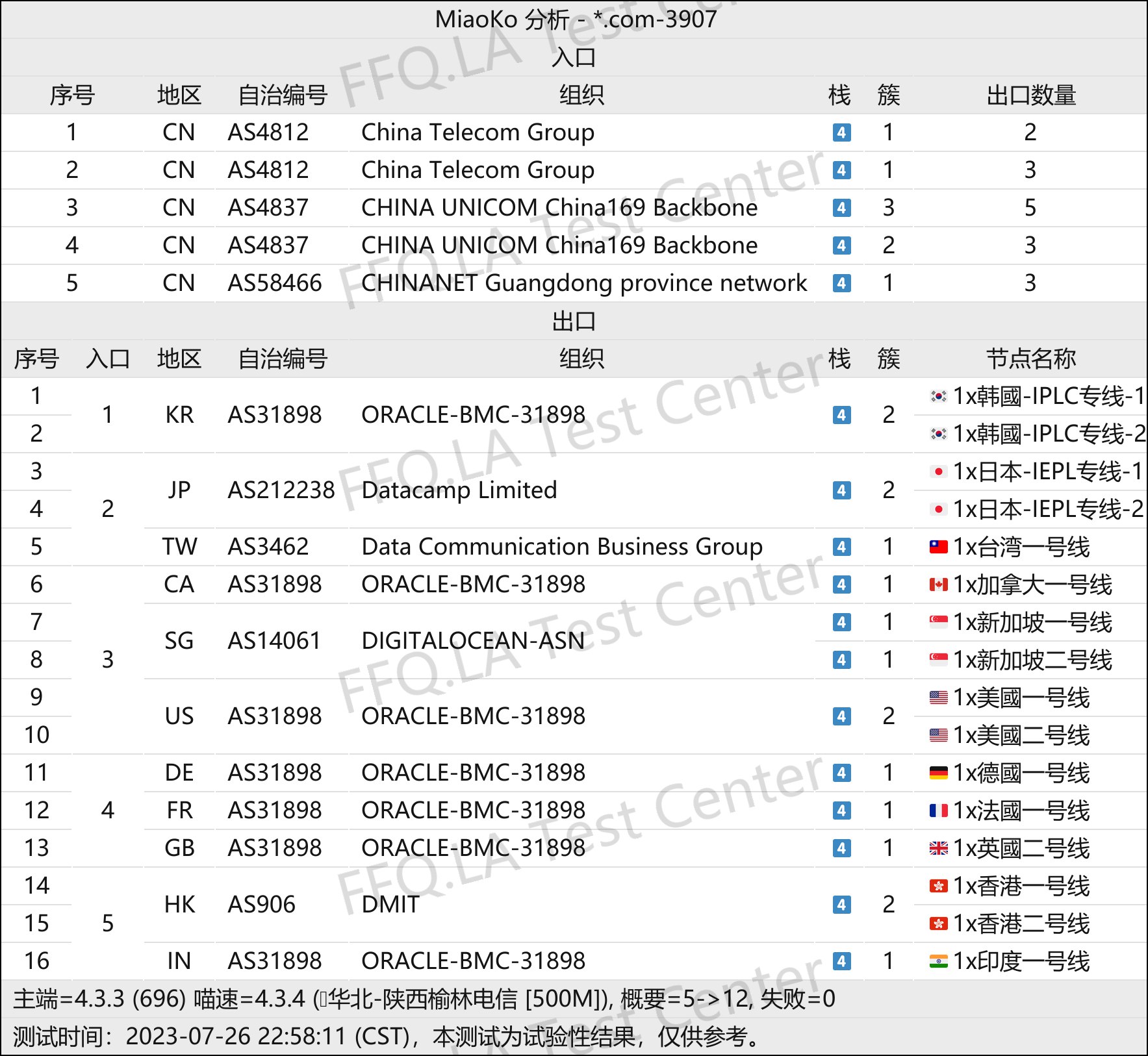Click the Japan flag beside 1x日本-IEPL专线-1
1148x1056 pixels.
(938, 471)
